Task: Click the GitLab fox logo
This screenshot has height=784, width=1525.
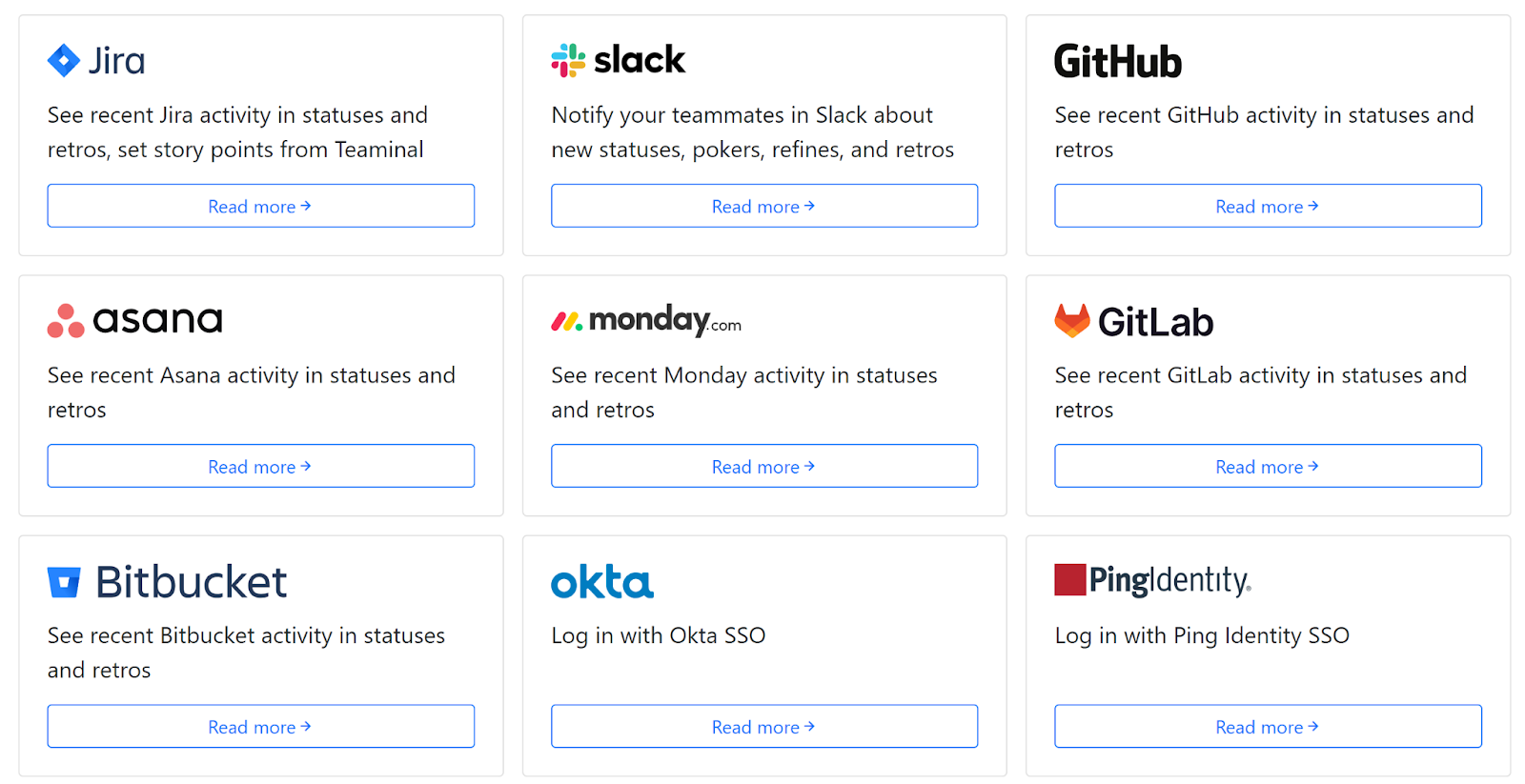Action: [1072, 321]
